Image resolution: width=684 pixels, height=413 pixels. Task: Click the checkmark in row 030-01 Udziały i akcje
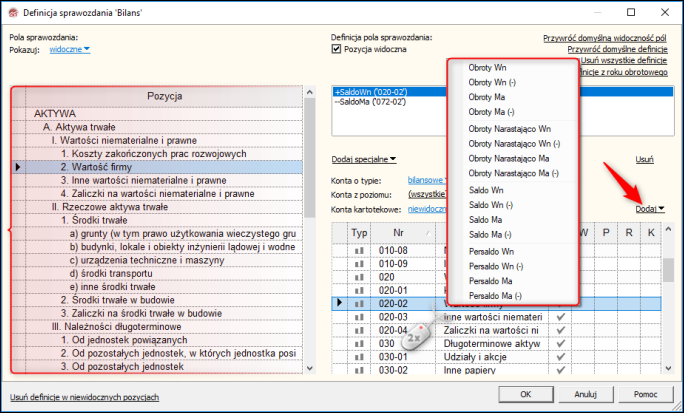tap(561, 357)
